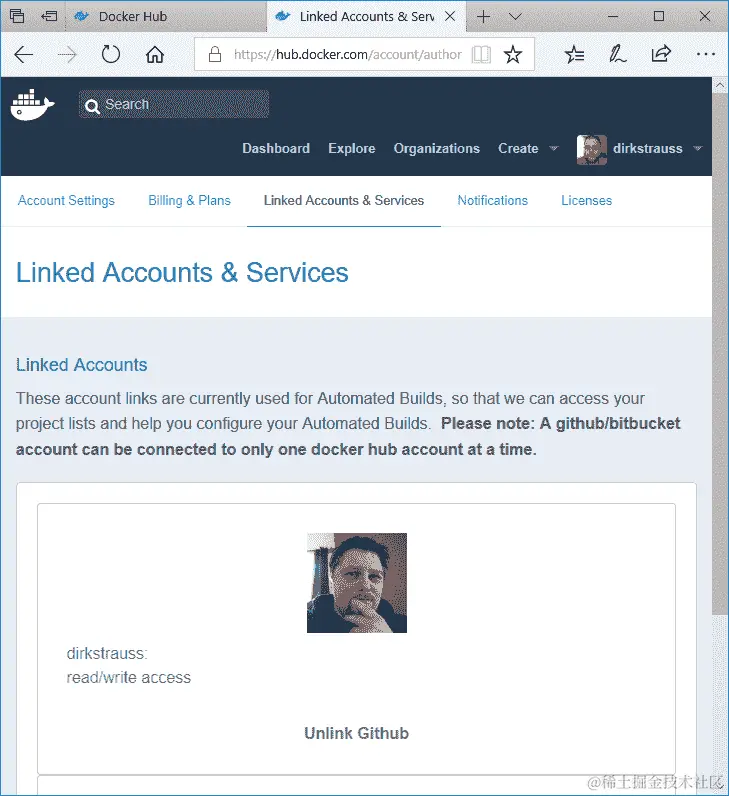The width and height of the screenshot is (729, 796).
Task: Click the page scrollbar up arrow
Action: pos(720,85)
